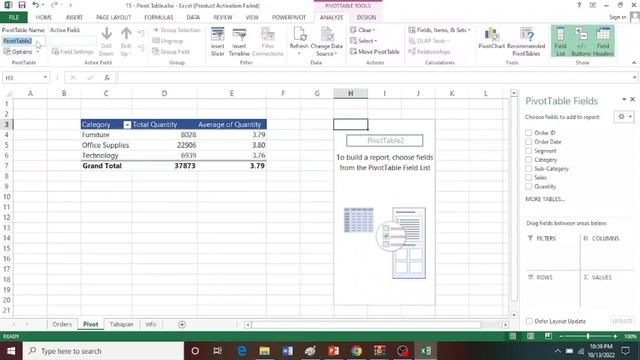
Task: Check the Category field
Action: 529,160
